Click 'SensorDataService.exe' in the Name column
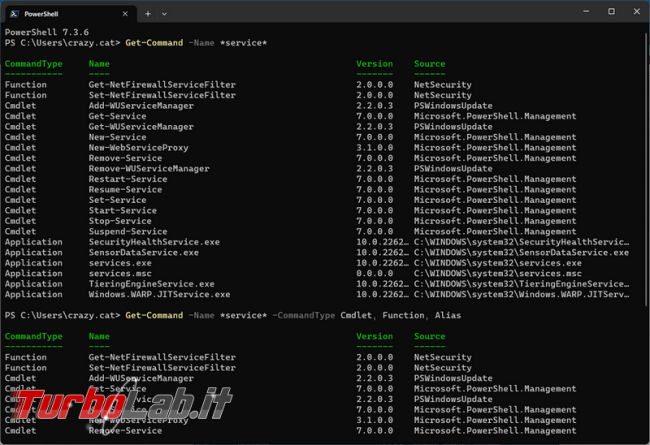Image resolution: width=650 pixels, height=445 pixels. click(143, 253)
